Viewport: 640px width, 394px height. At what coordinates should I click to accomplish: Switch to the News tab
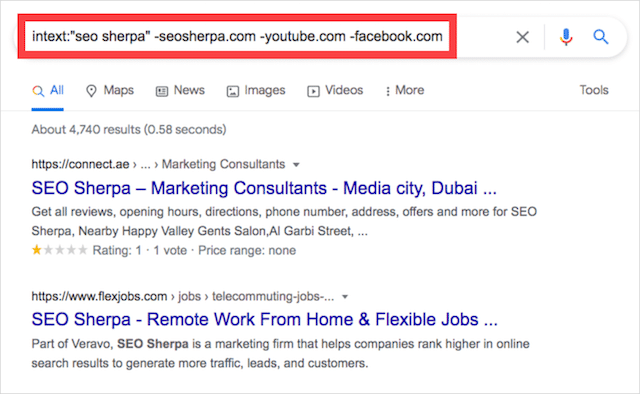pyautogui.click(x=180, y=91)
